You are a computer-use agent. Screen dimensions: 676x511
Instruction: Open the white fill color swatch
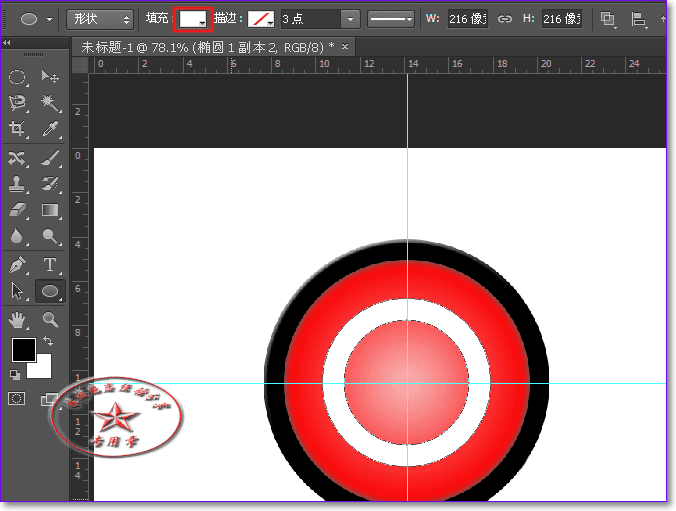point(192,18)
